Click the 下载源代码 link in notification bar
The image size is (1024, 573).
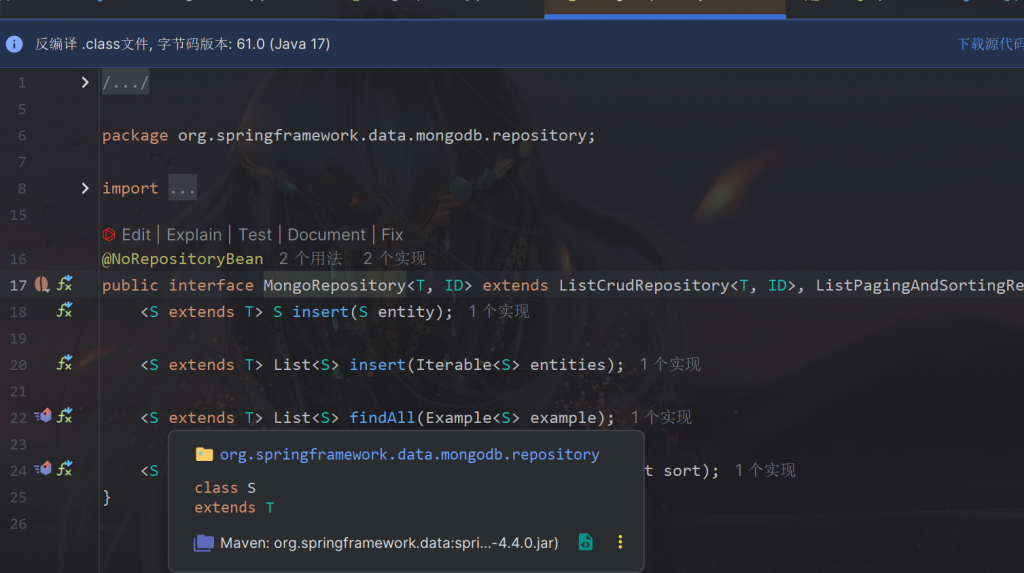(x=989, y=44)
